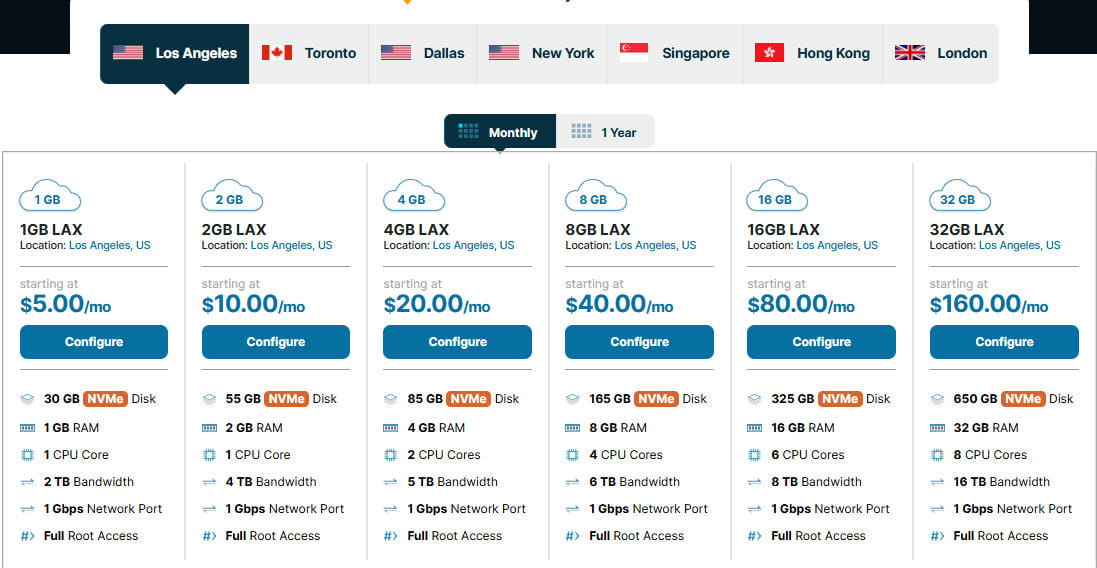
Task: Click the $160.00/mo price
Action: tap(989, 304)
